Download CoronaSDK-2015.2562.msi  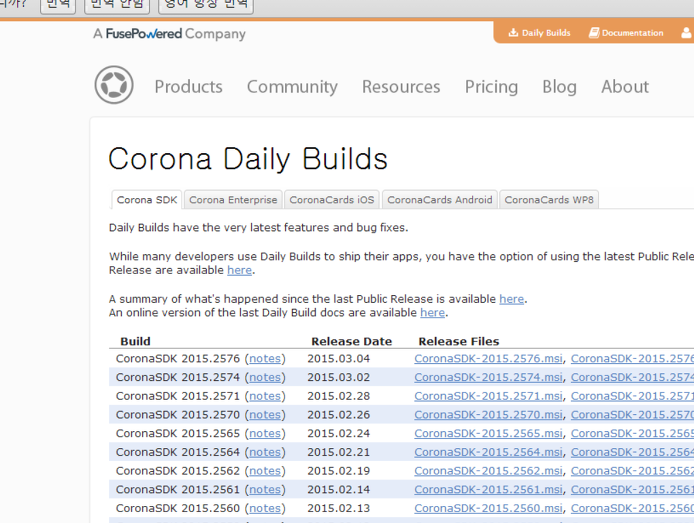point(489,471)
